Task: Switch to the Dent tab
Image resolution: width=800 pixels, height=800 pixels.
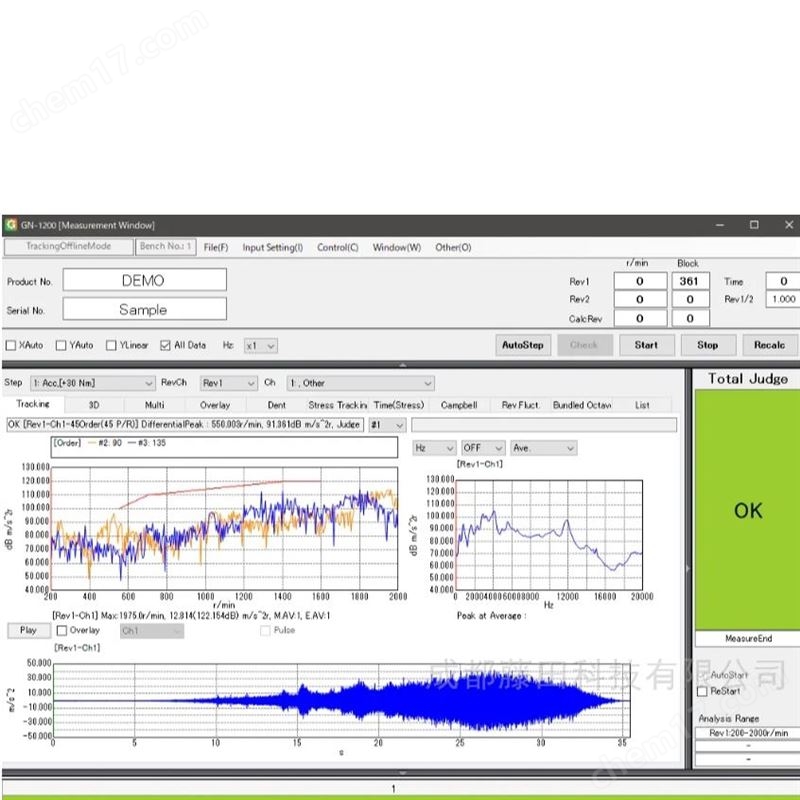Action: point(277,405)
